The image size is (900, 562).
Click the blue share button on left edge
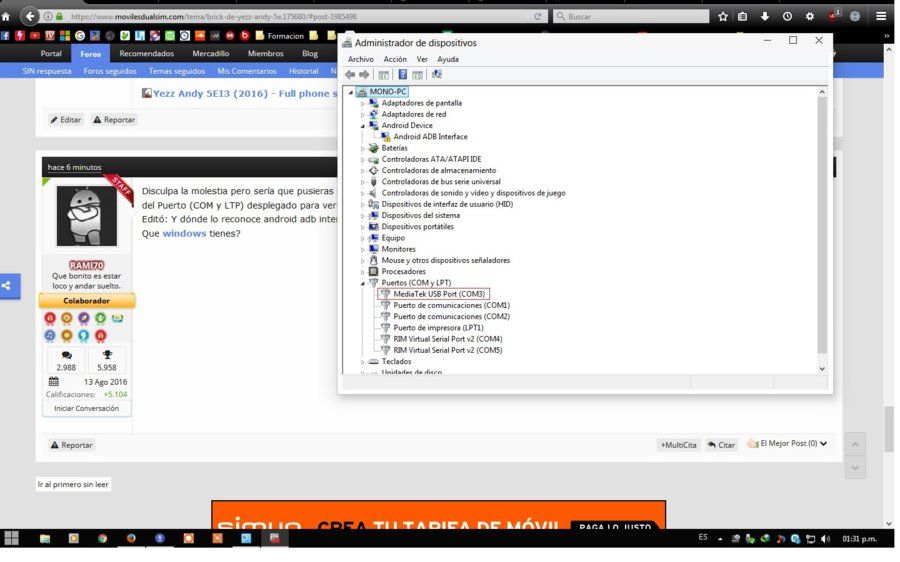click(9, 286)
